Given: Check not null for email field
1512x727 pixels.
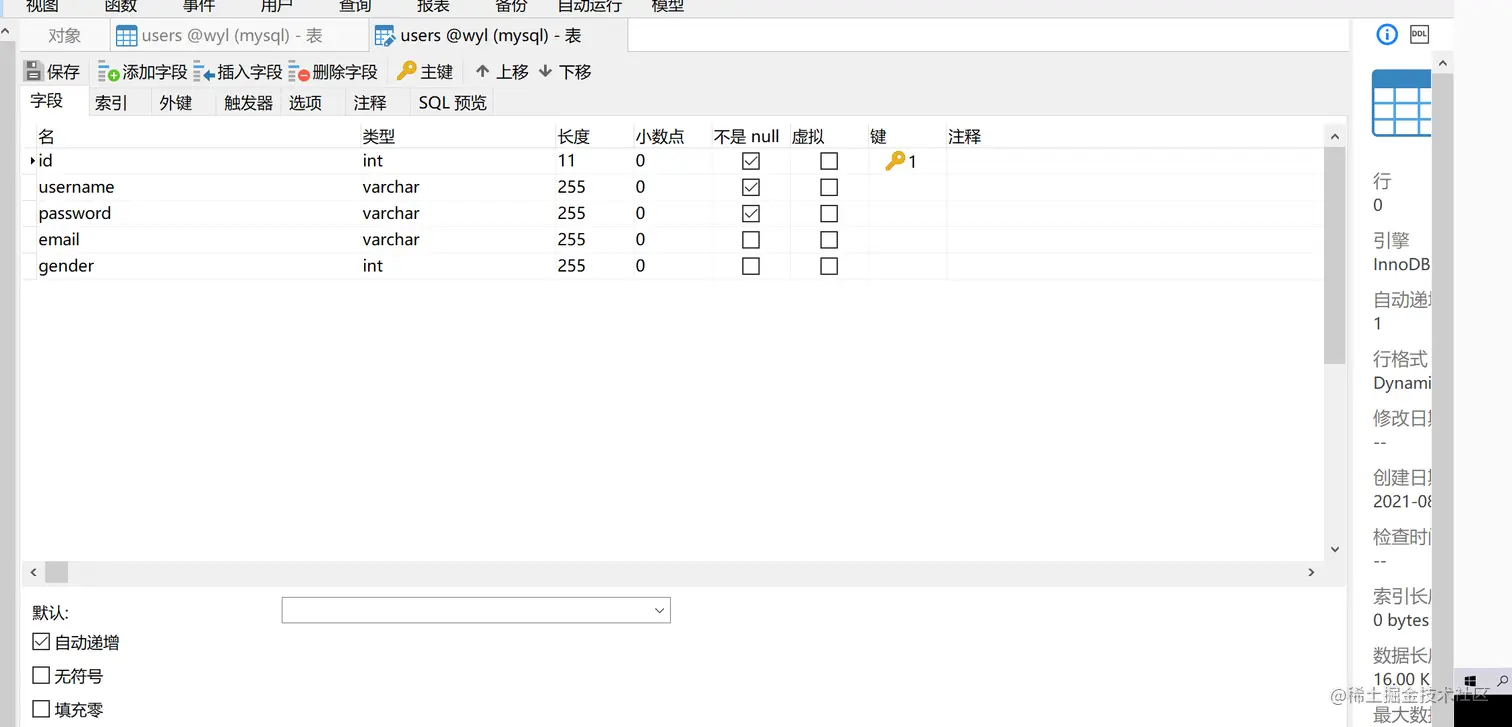Looking at the screenshot, I should tap(751, 240).
